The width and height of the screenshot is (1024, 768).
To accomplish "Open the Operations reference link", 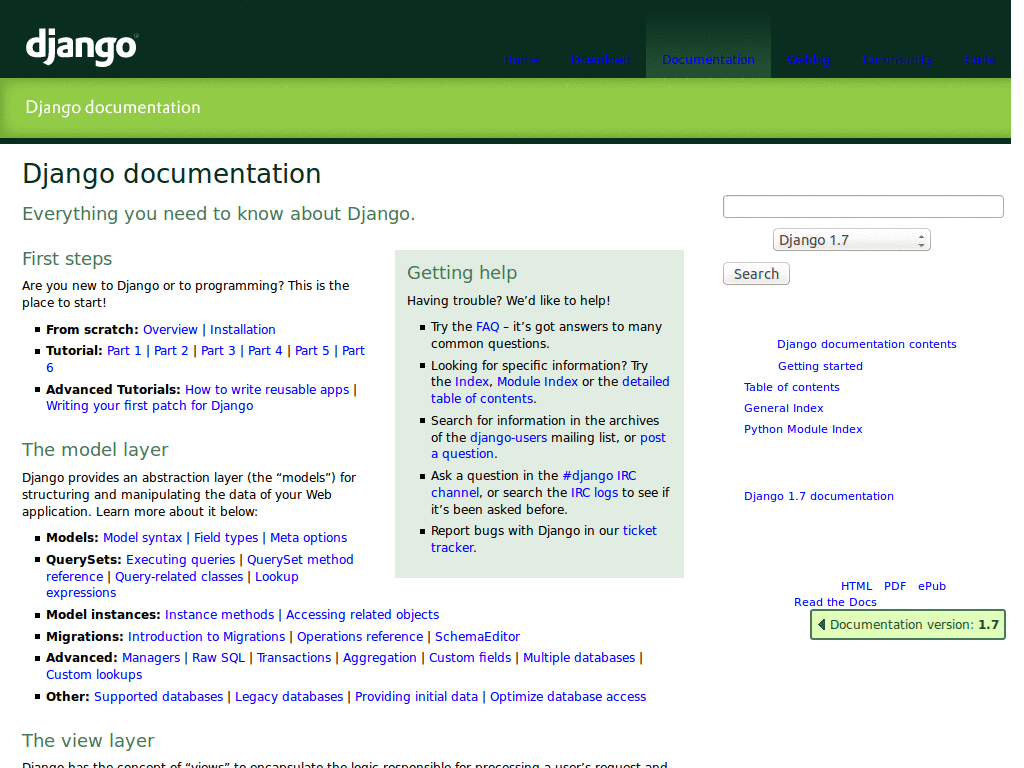I will point(360,637).
